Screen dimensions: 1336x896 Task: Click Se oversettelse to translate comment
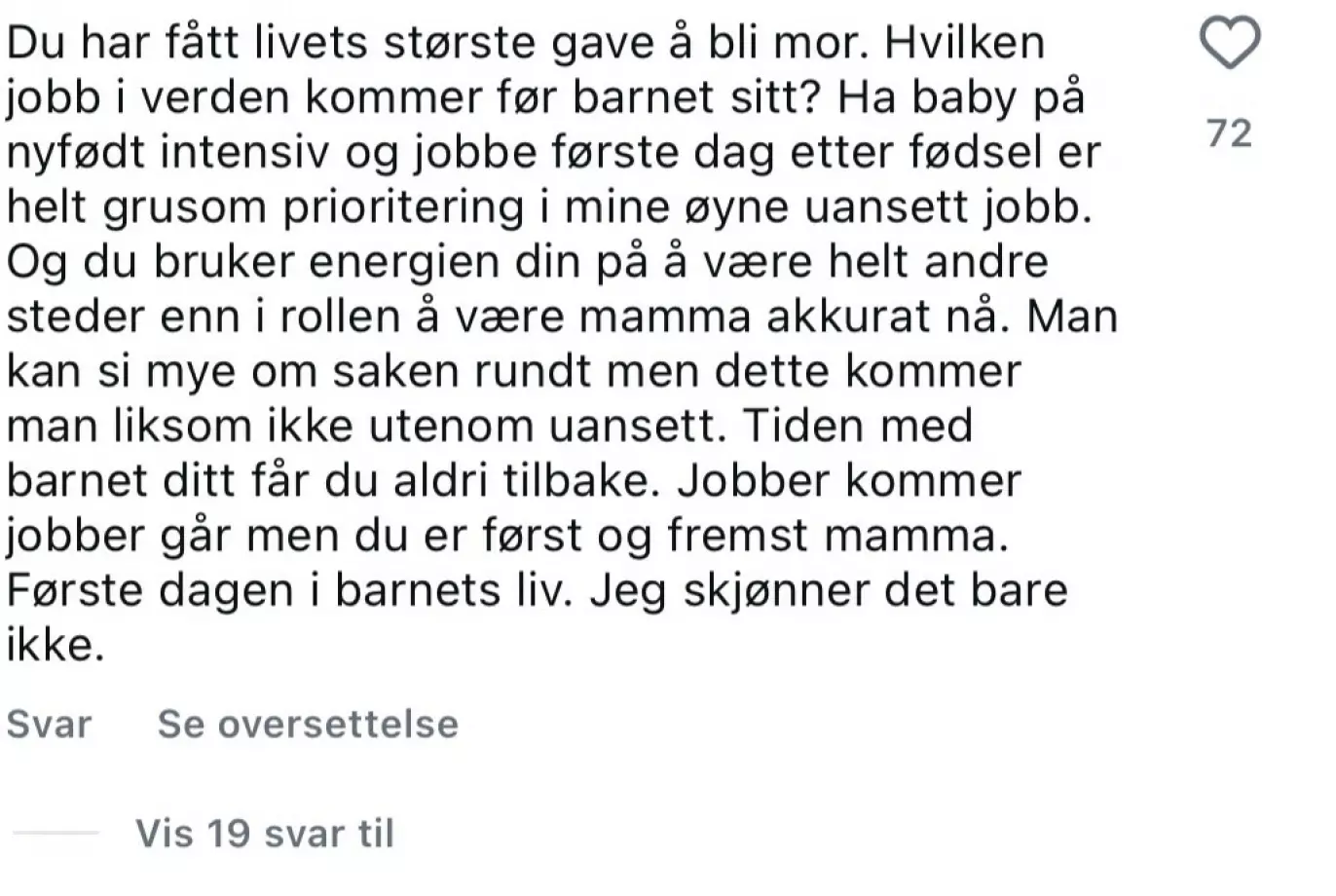pyautogui.click(x=308, y=724)
